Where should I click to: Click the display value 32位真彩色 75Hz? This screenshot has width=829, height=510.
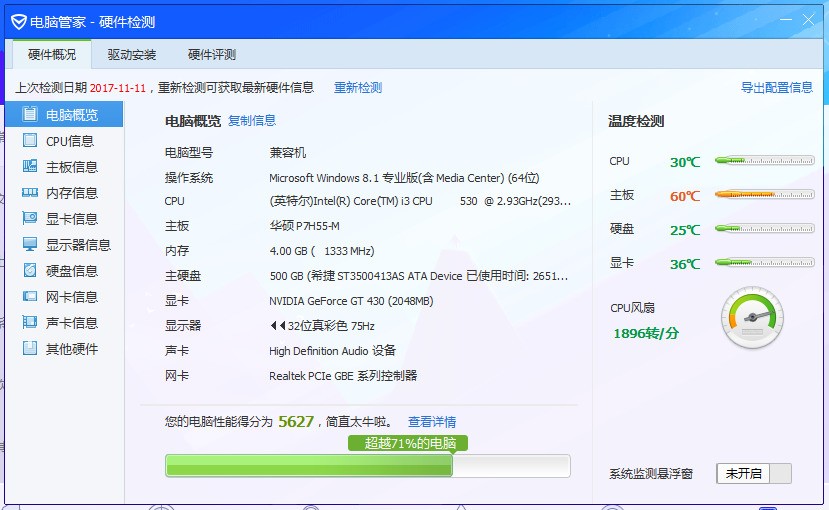(322, 326)
